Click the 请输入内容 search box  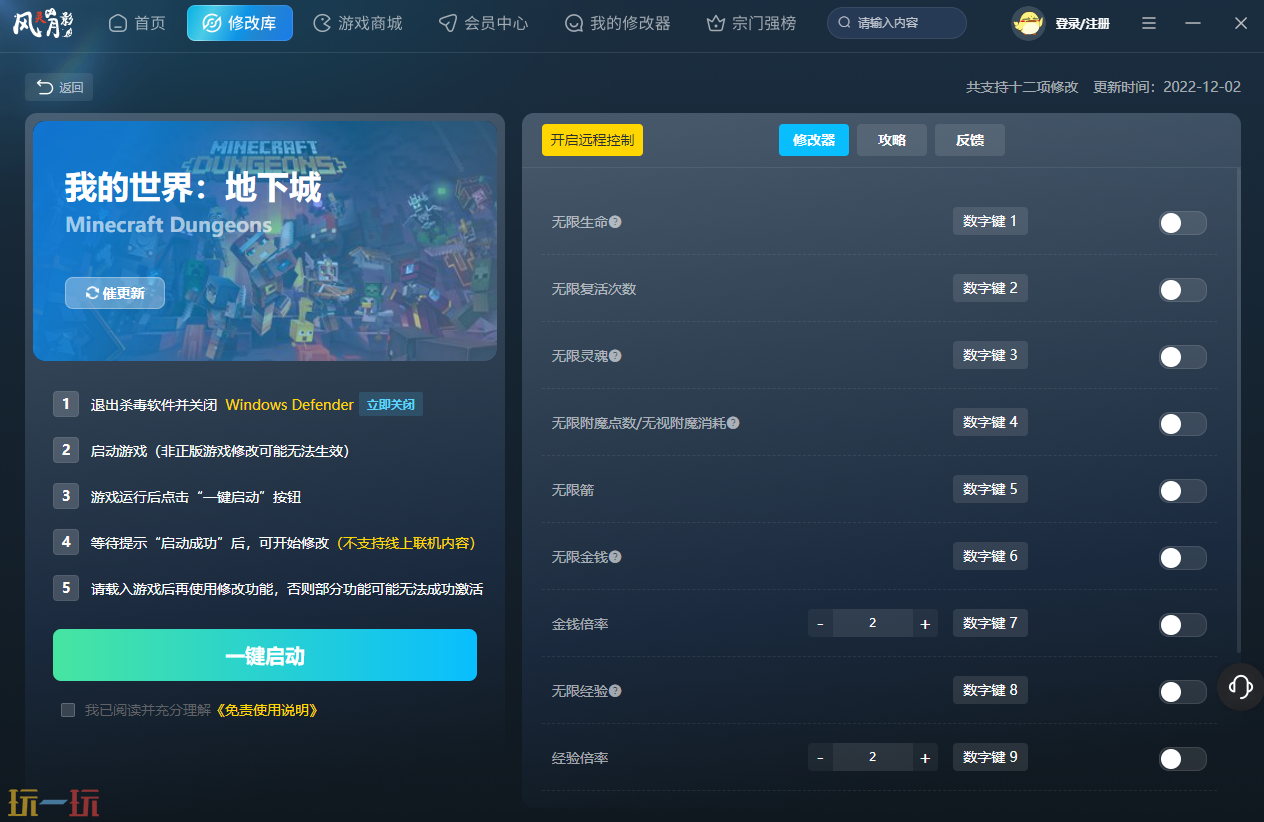coord(897,22)
